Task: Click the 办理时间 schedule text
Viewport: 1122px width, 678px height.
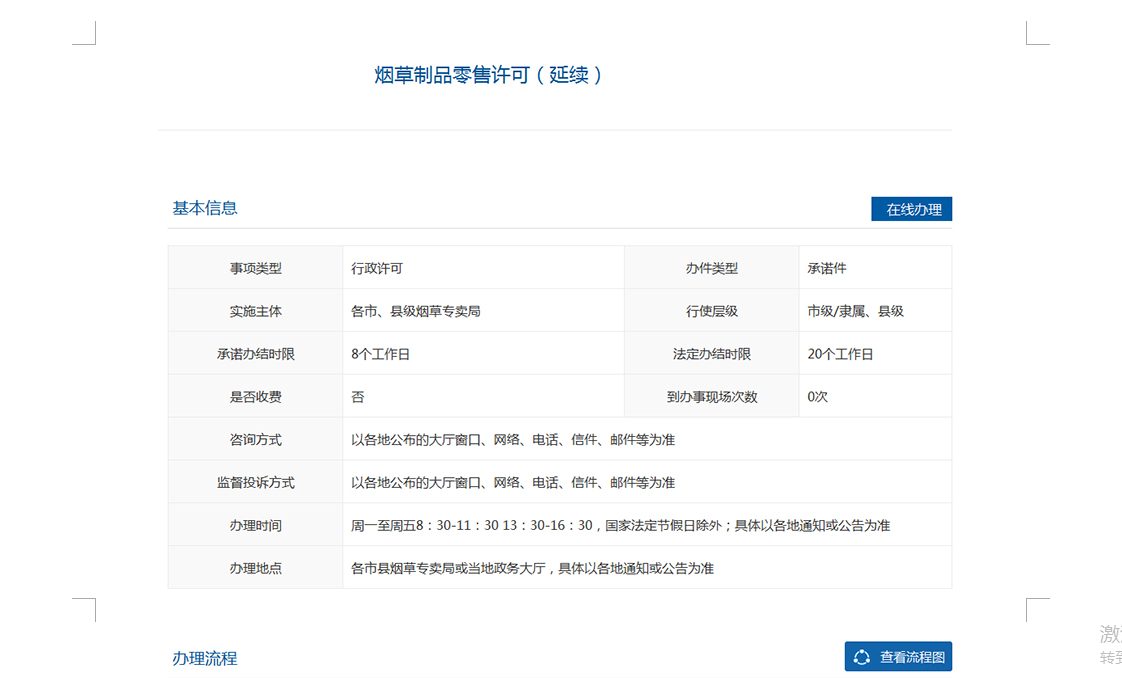Action: coord(620,525)
